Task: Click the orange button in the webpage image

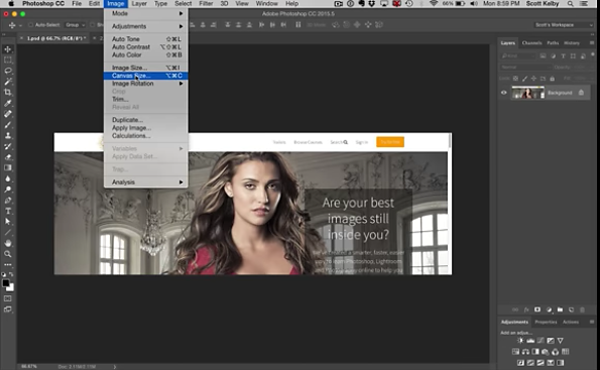Action: [x=390, y=142]
